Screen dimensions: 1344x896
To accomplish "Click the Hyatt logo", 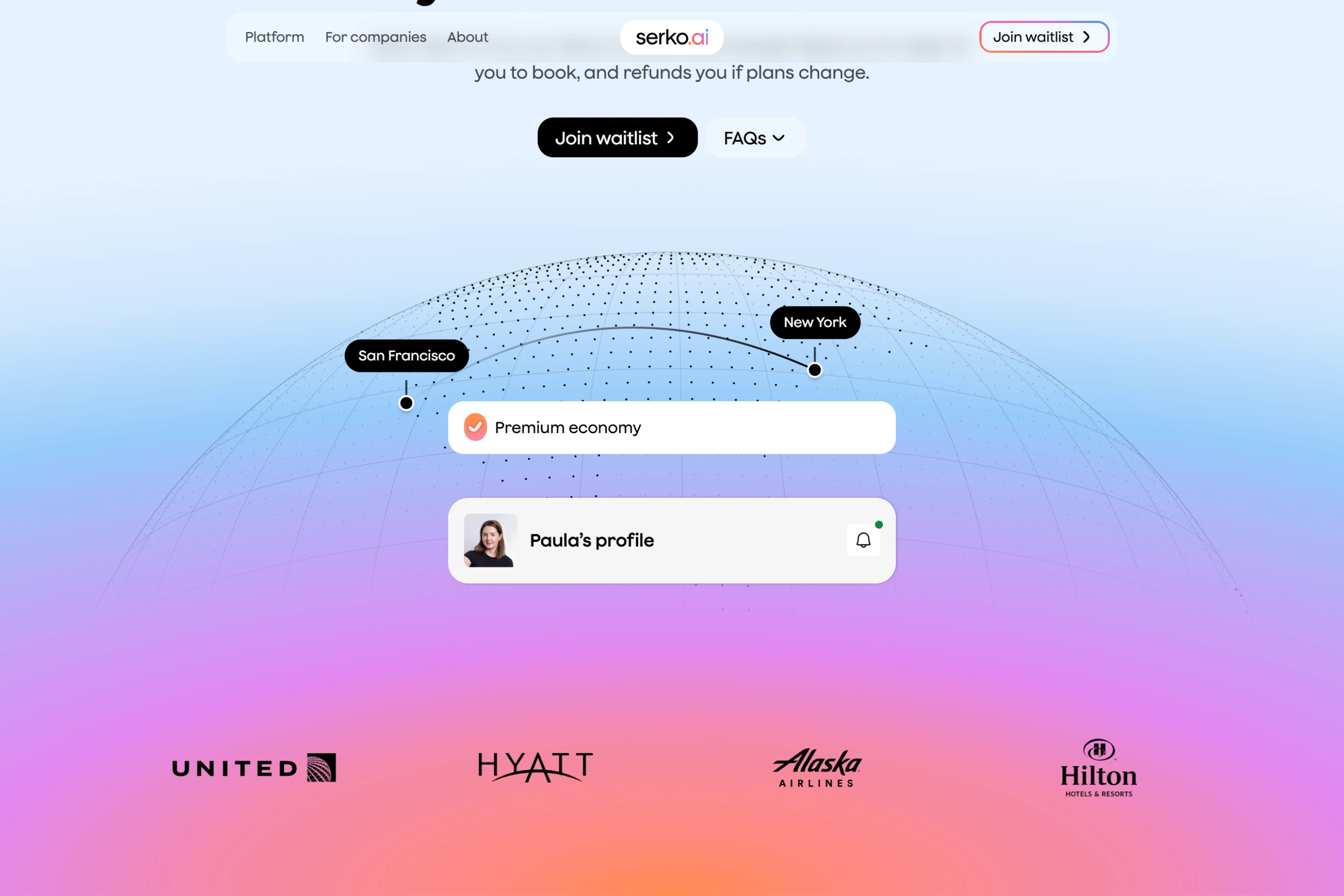I will pyautogui.click(x=535, y=767).
